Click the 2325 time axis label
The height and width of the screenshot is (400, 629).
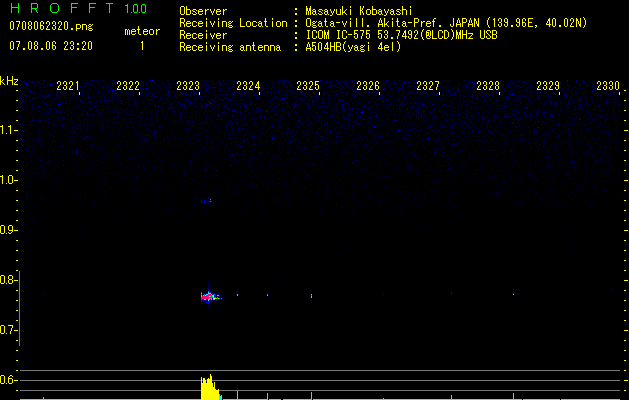coord(308,86)
